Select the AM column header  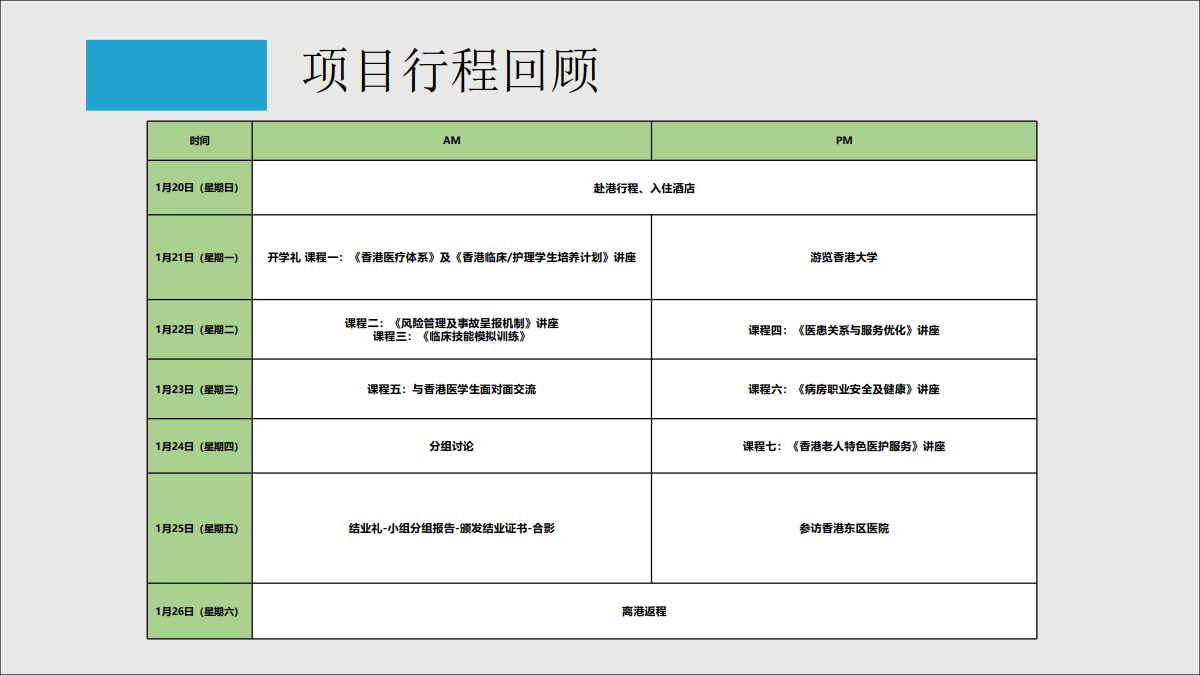452,141
